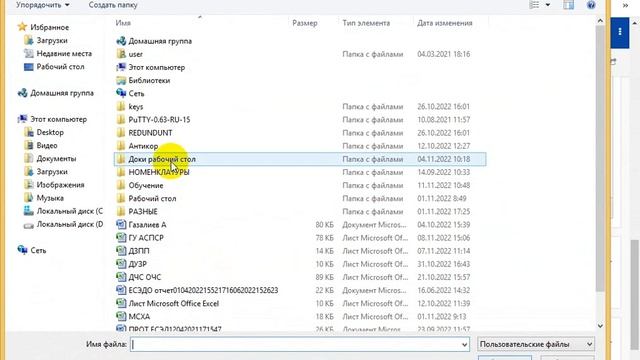Select ДУЗР spreadsheet icon
The image size is (640, 360).
point(121,264)
